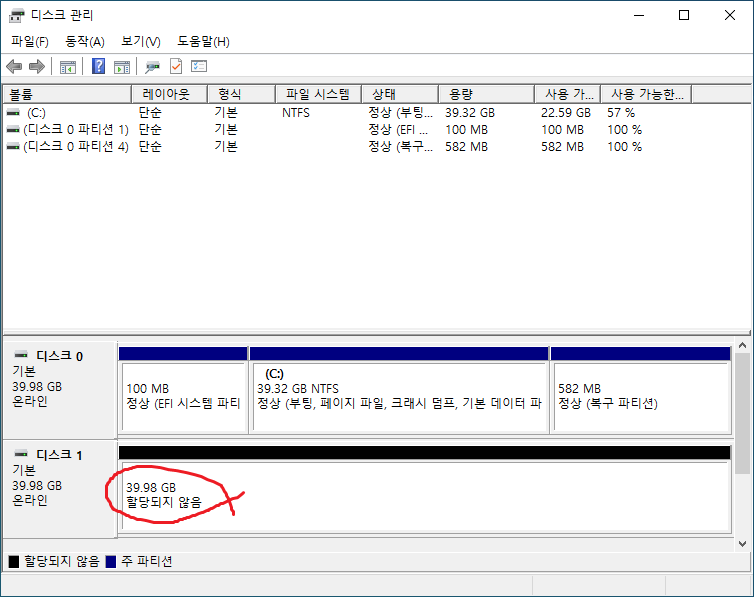Image resolution: width=754 pixels, height=597 pixels.
Task: Click the 39.32 GB capacity cell
Action: (470, 113)
